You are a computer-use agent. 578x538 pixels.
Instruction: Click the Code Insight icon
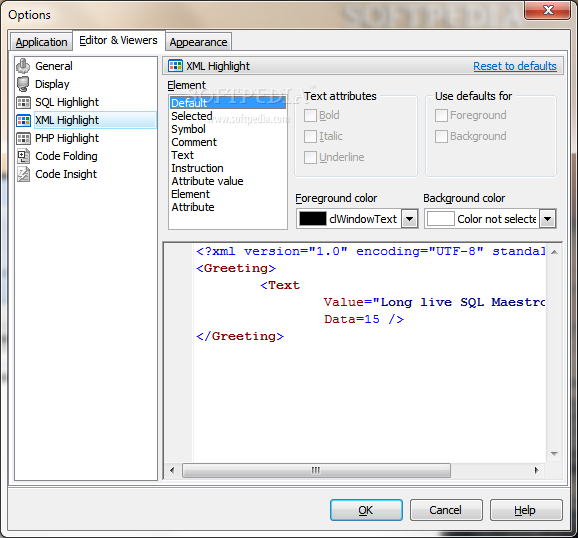(24, 174)
